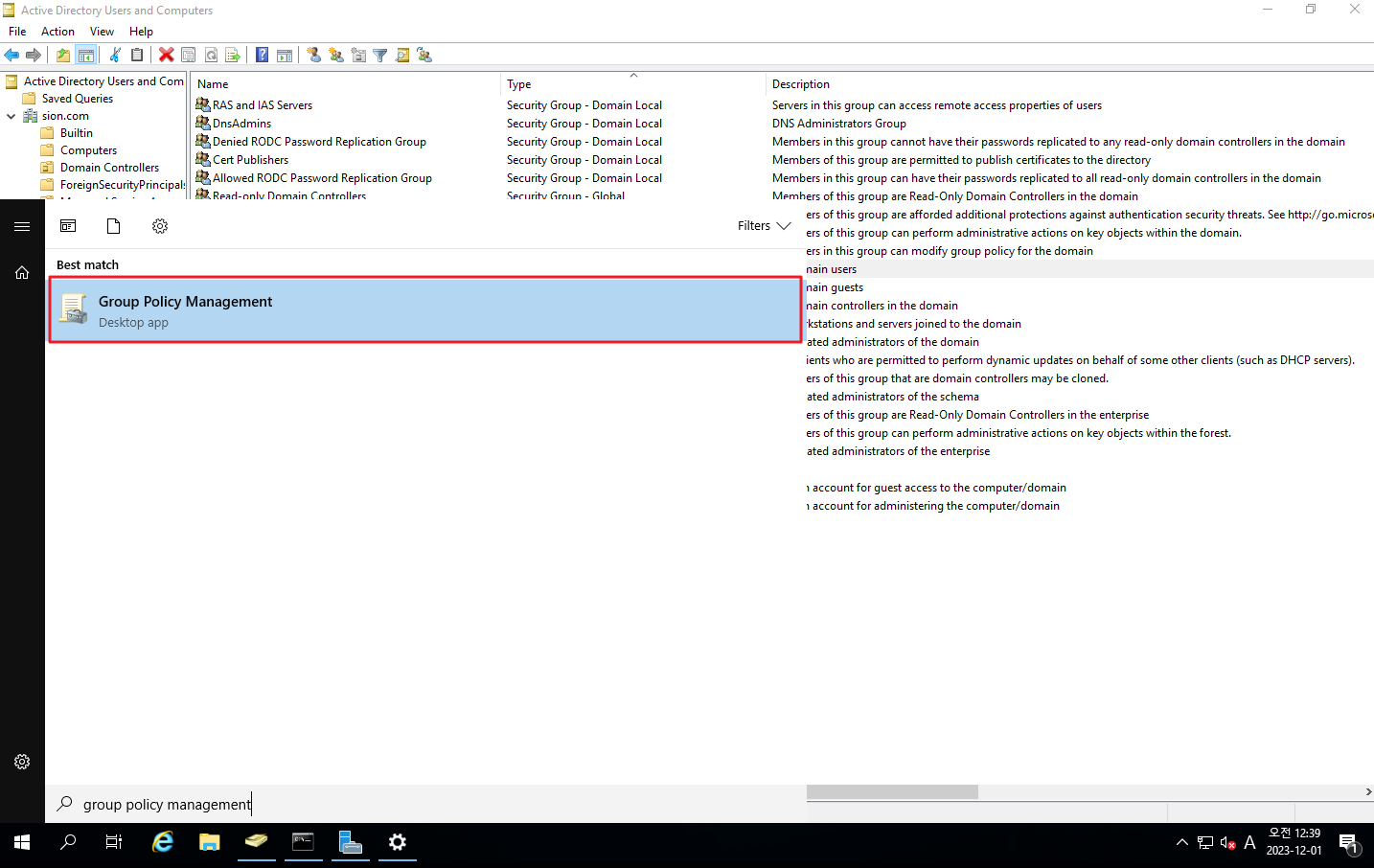Go forward with the gray Forward arrow
Image resolution: width=1374 pixels, height=868 pixels.
[x=34, y=56]
